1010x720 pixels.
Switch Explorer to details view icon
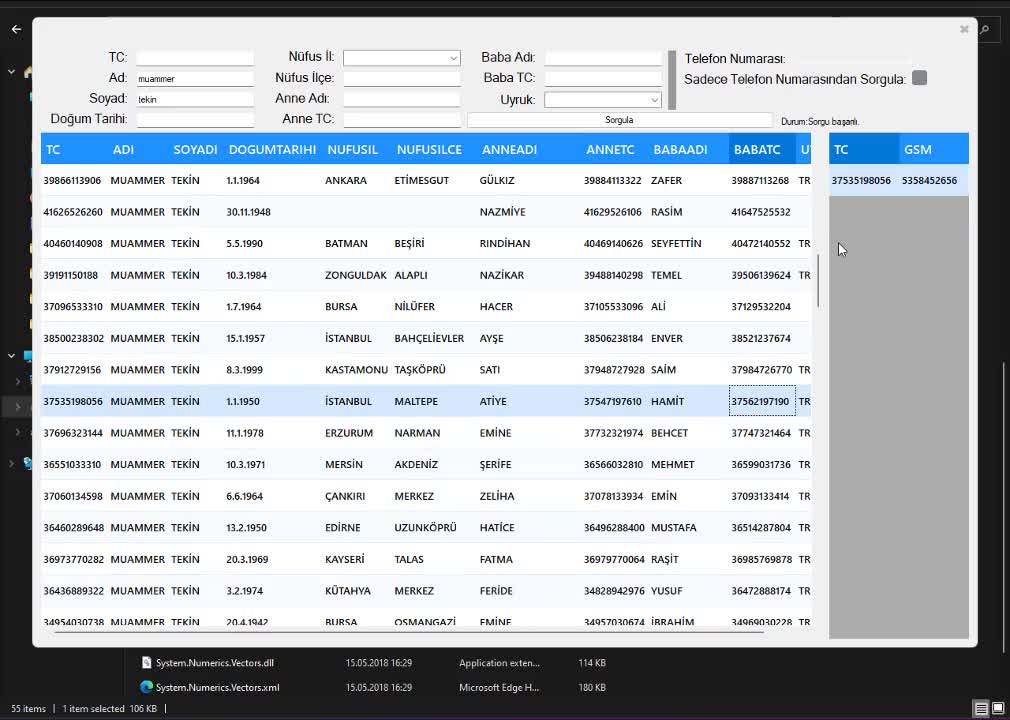(981, 709)
